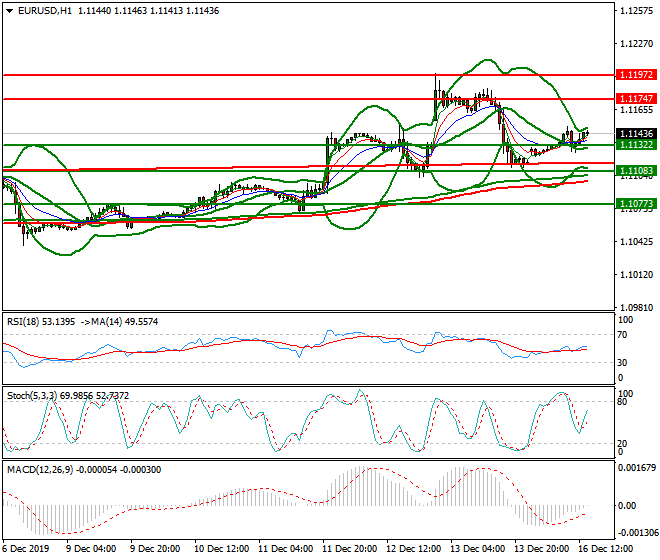The image size is (660, 560).
Task: Click the 9 Dec 04:00 time axis label
Action: coord(91,549)
